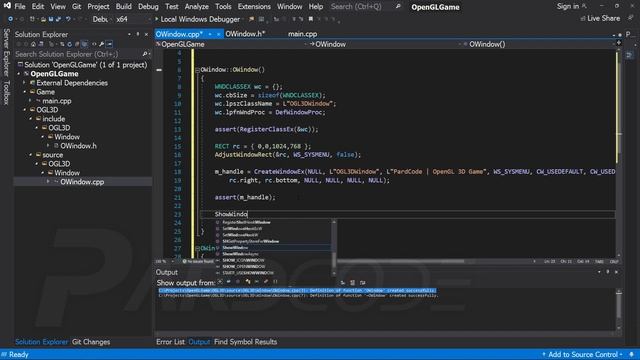Collapse the include folder
This screenshot has width=640, height=360.
coord(31,119)
